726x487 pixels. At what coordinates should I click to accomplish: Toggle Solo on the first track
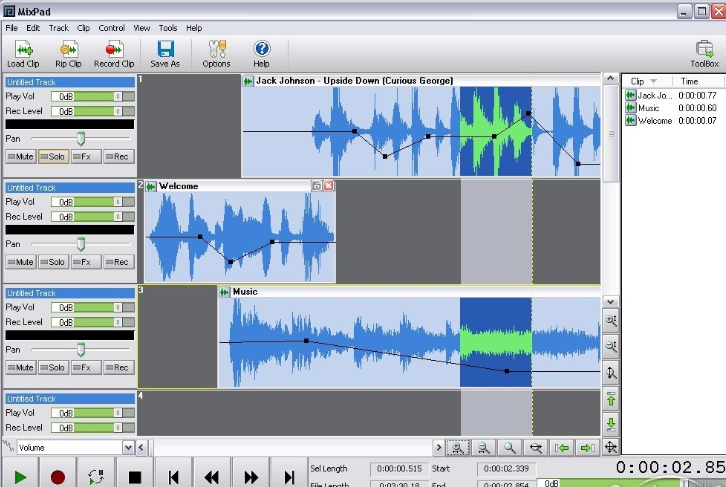click(53, 156)
